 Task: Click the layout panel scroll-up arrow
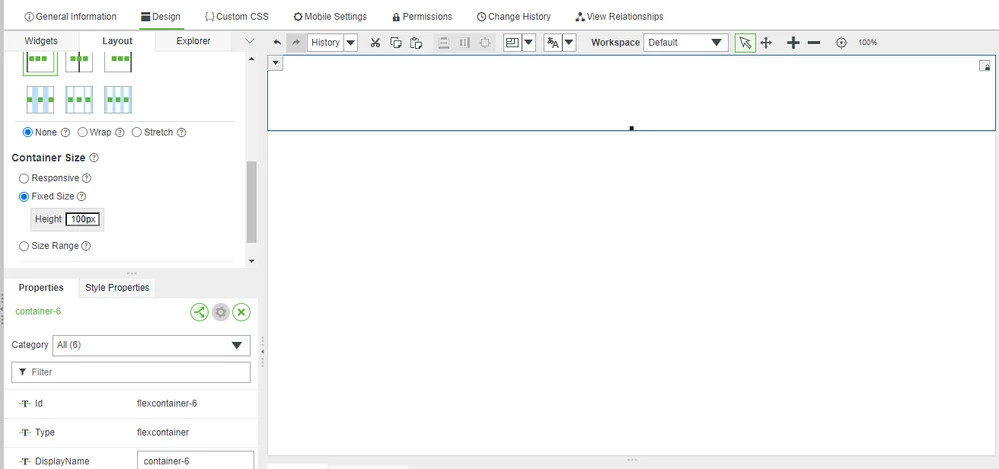point(252,59)
